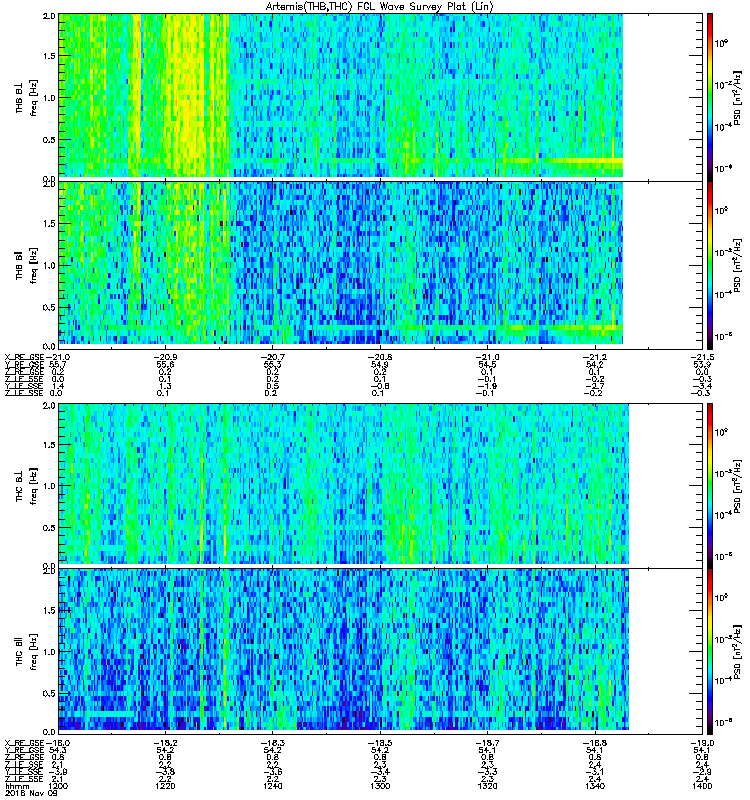Click the bottom panel color bar
This screenshot has height=800, width=750.
tap(710, 652)
